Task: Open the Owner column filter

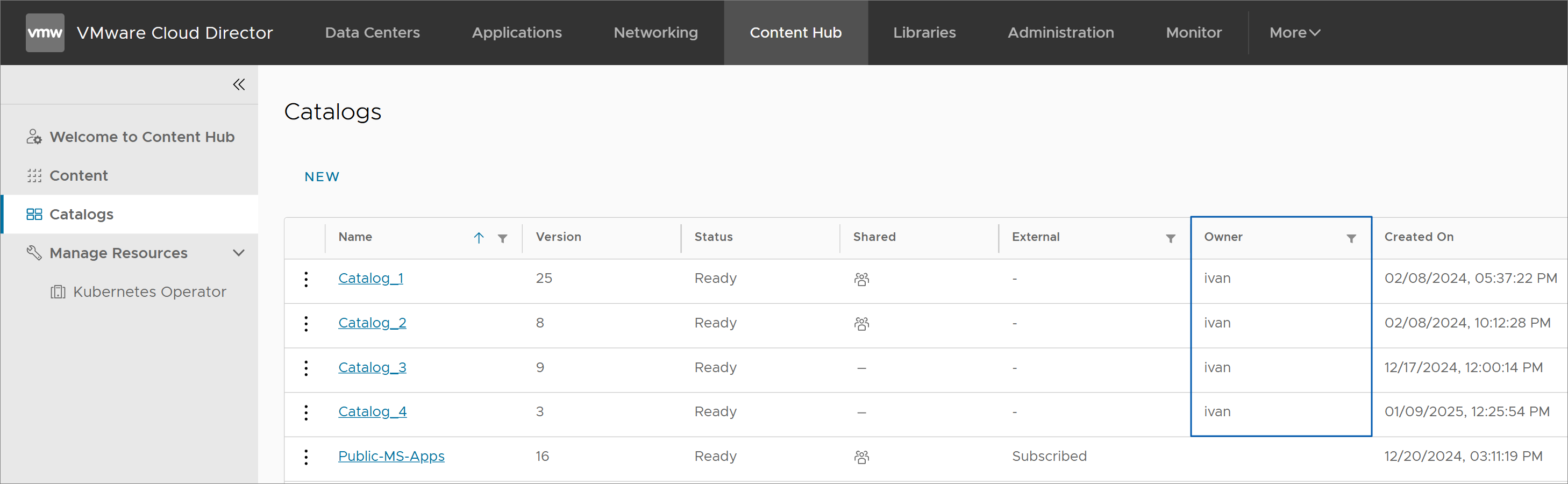Action: [1351, 239]
